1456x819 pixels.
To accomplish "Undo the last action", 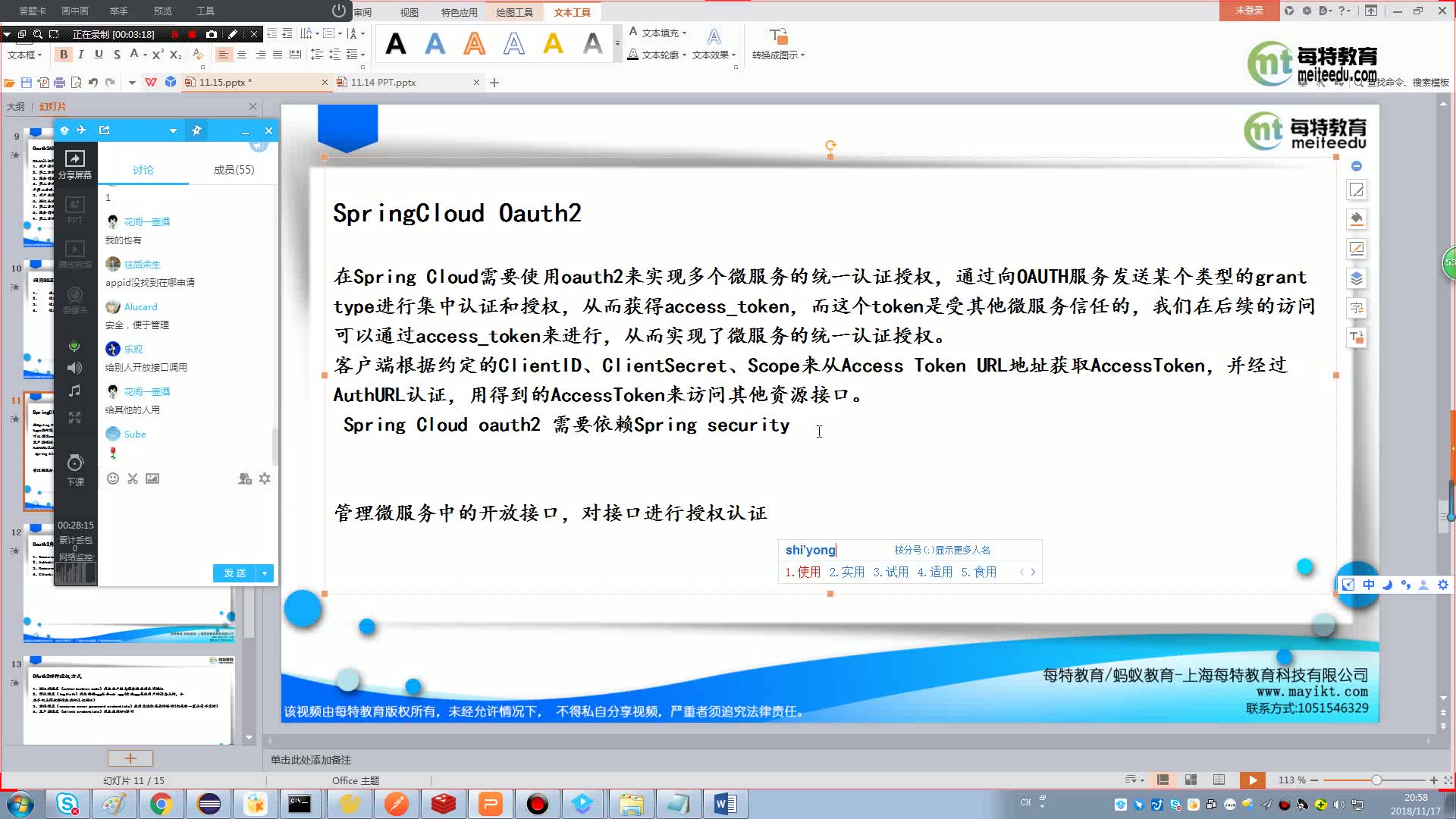I will tap(93, 82).
